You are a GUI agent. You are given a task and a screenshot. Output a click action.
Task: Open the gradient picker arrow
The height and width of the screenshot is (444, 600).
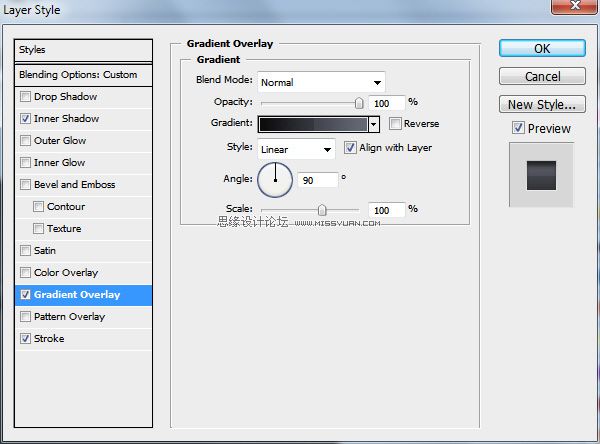coord(374,124)
